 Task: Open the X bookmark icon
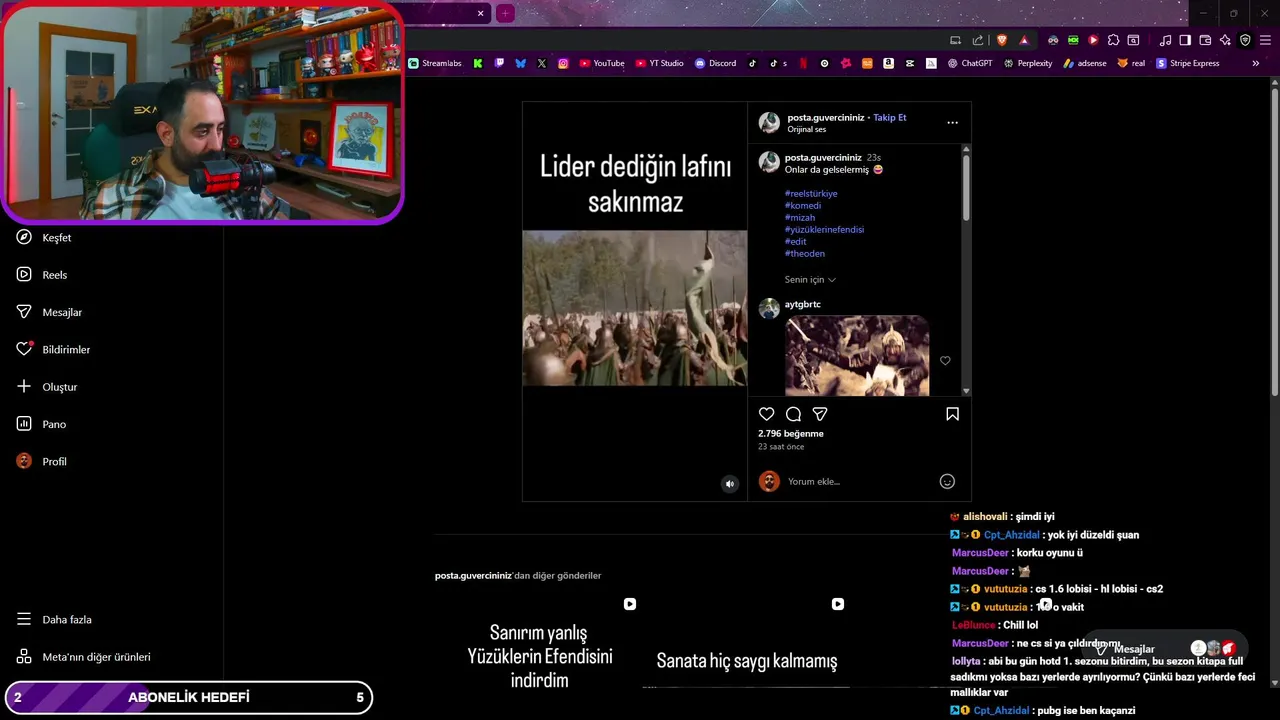542,63
